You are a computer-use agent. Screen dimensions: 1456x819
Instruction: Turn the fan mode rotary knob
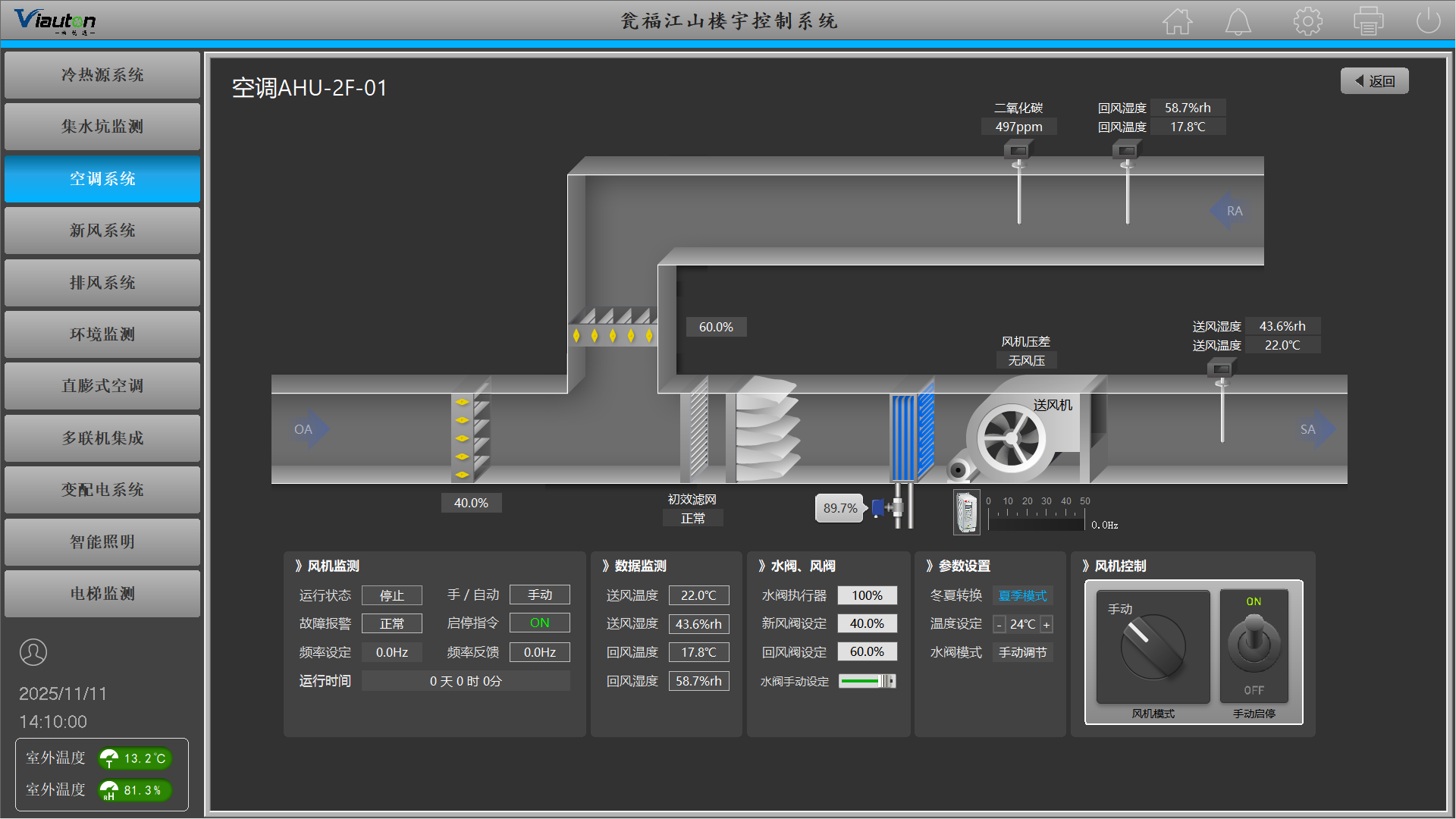pos(1153,647)
